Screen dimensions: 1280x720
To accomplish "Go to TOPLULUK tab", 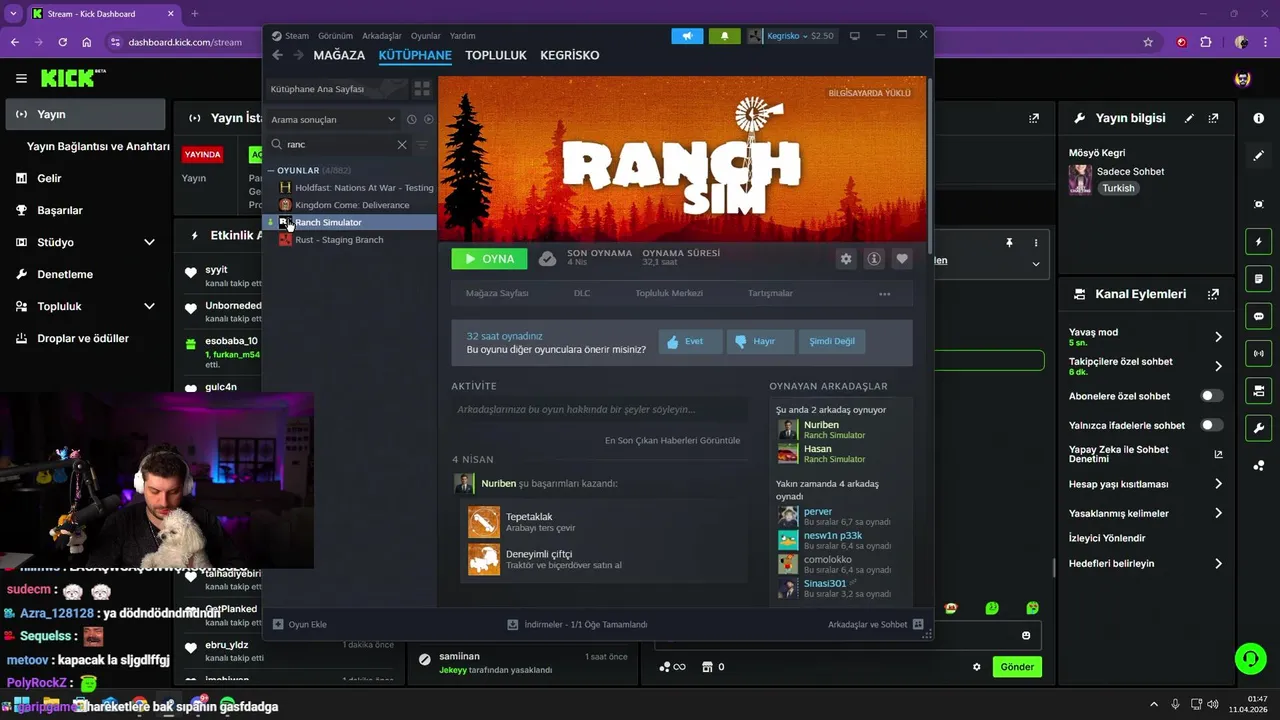I will pyautogui.click(x=496, y=55).
